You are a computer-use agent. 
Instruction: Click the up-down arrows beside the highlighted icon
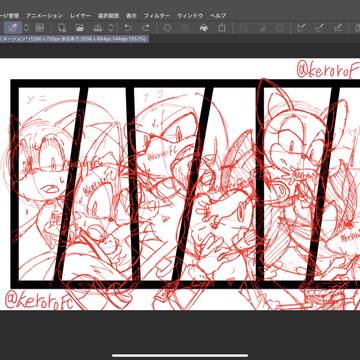tap(27, 28)
